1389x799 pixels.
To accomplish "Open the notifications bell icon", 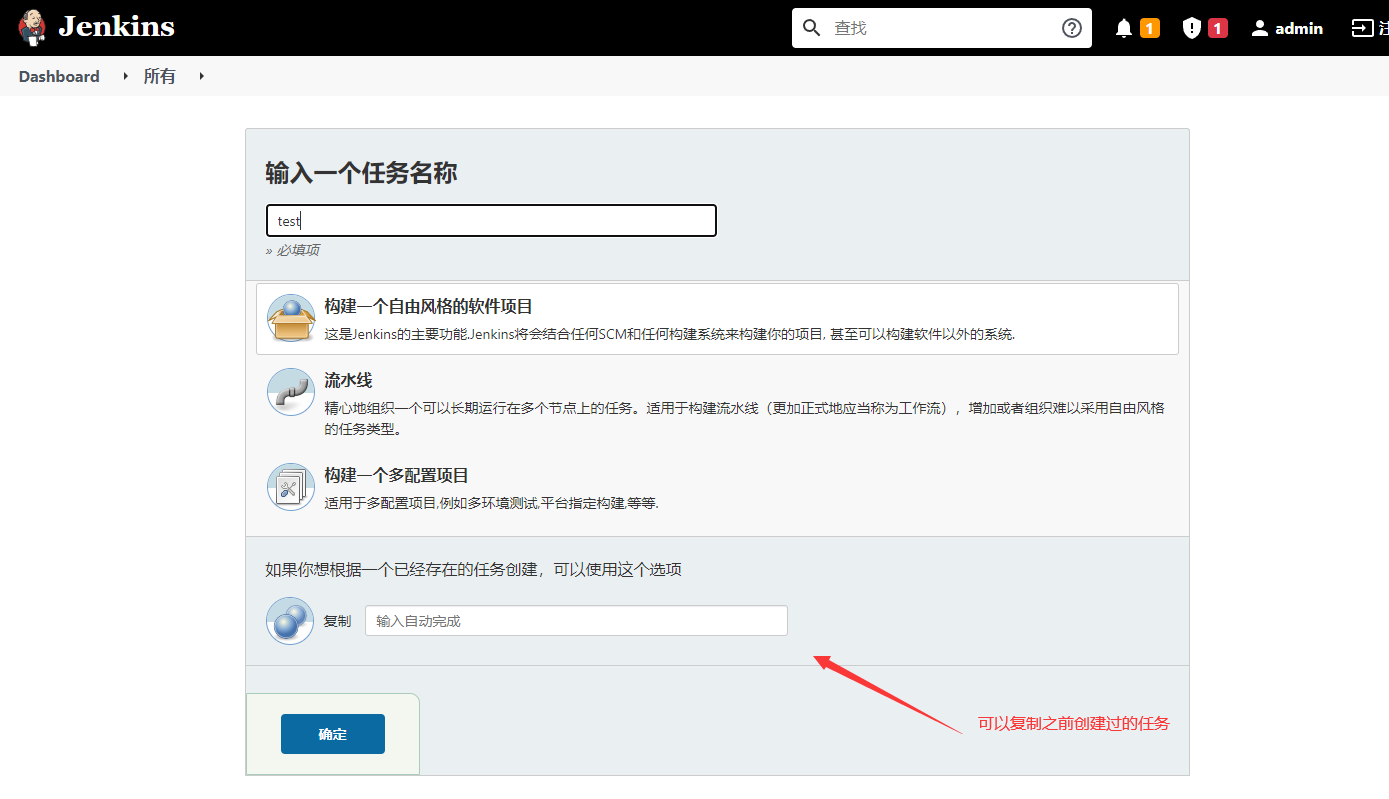I will [x=1124, y=28].
